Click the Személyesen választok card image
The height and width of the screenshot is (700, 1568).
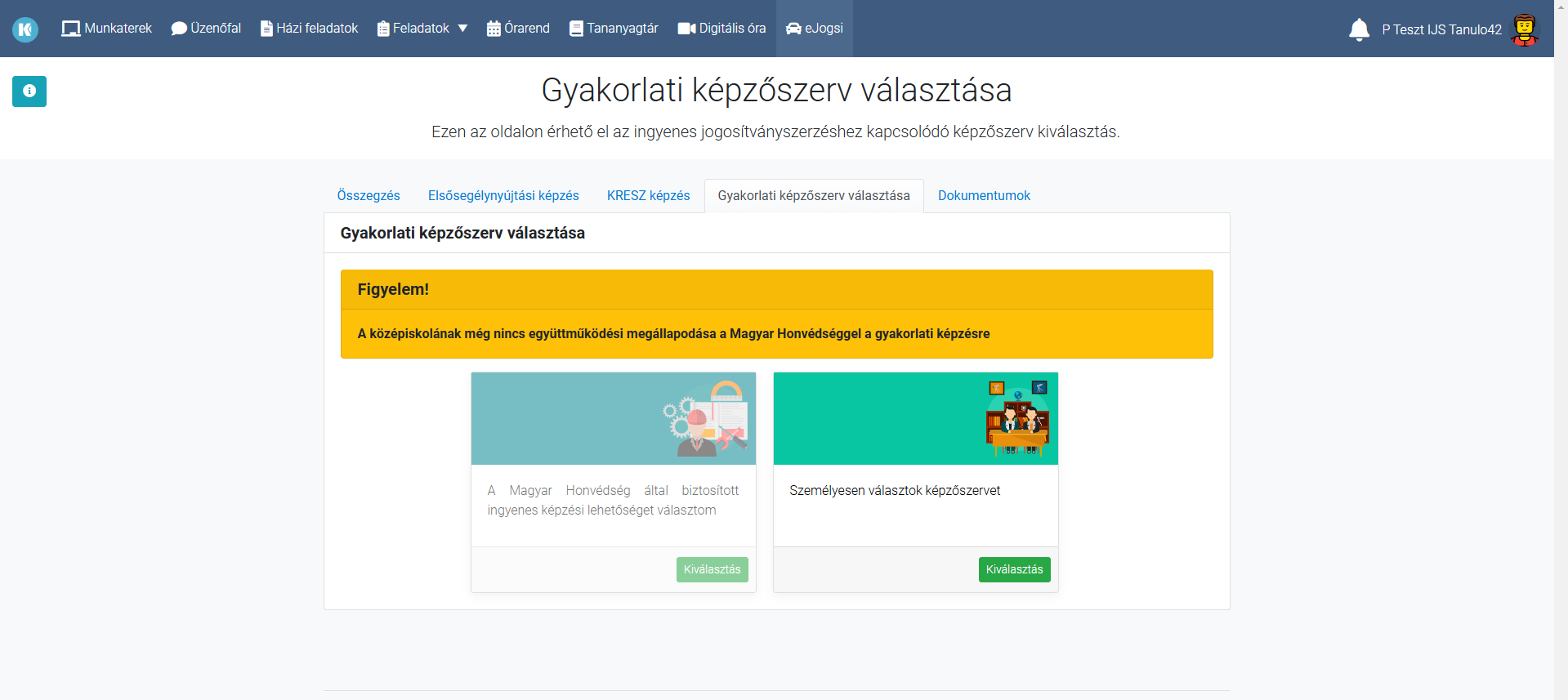click(915, 418)
